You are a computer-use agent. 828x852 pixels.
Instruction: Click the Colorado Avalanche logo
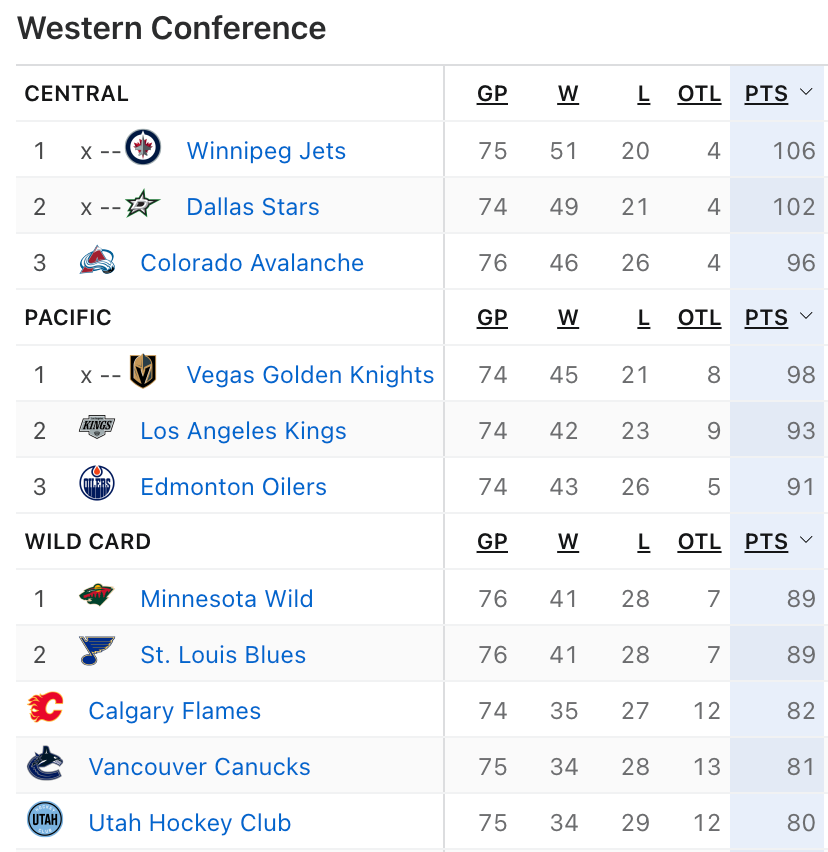97,260
